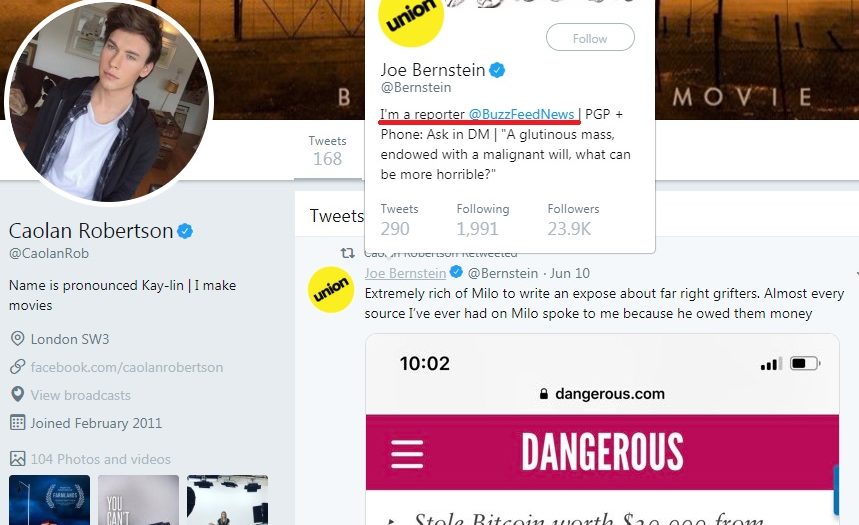The height and width of the screenshot is (525, 859).
Task: Open the Tweets 168 profile tab
Action: click(x=327, y=151)
